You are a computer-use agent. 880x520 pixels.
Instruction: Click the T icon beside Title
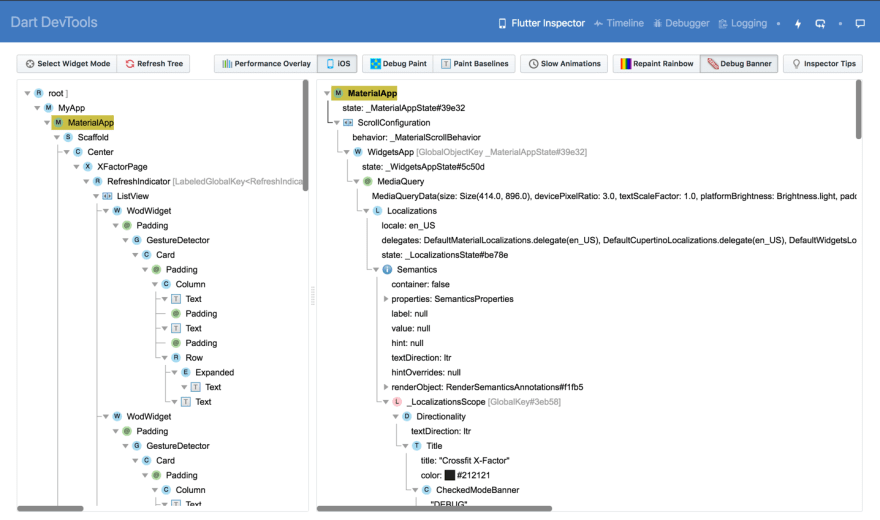tap(416, 445)
